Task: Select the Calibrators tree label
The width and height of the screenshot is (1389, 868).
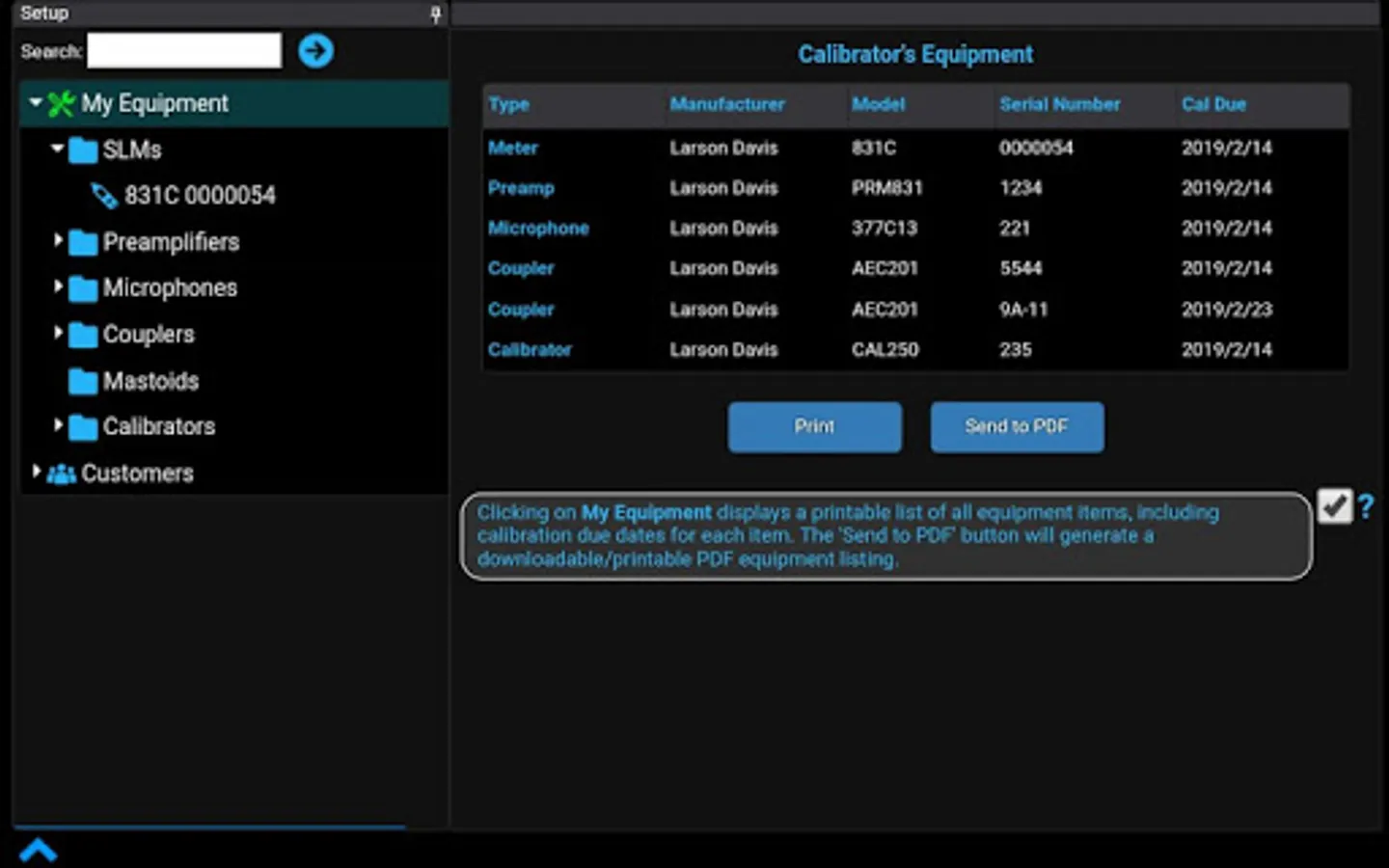Action: (x=159, y=427)
